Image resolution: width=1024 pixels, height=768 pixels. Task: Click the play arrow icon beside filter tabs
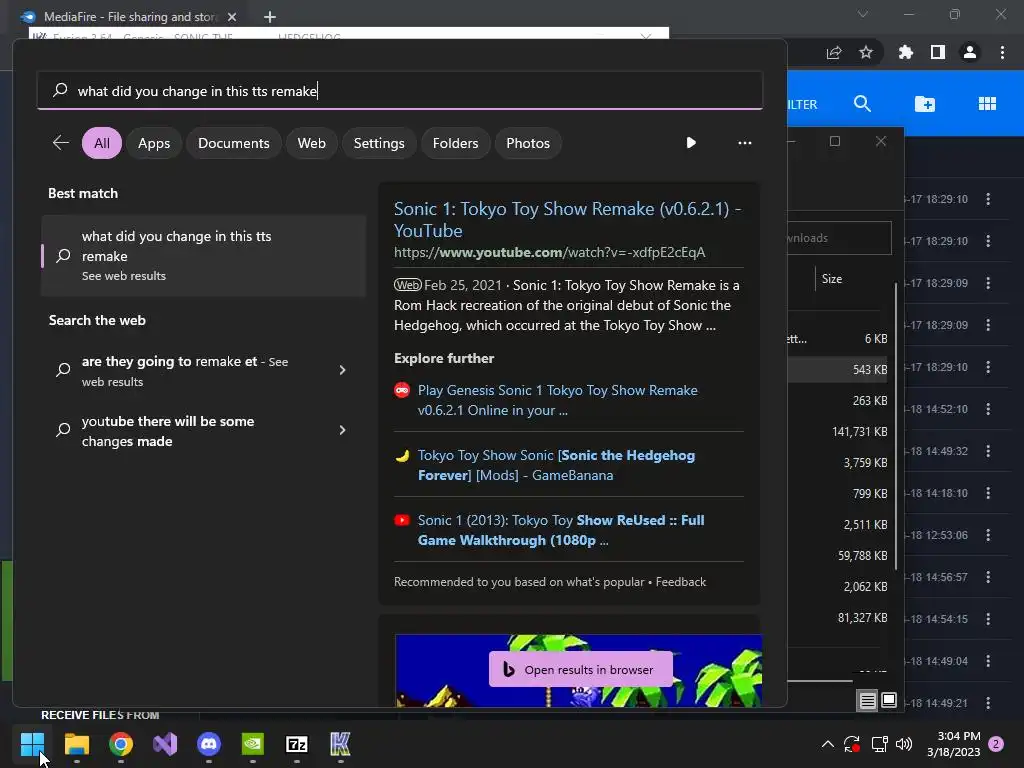click(x=691, y=143)
